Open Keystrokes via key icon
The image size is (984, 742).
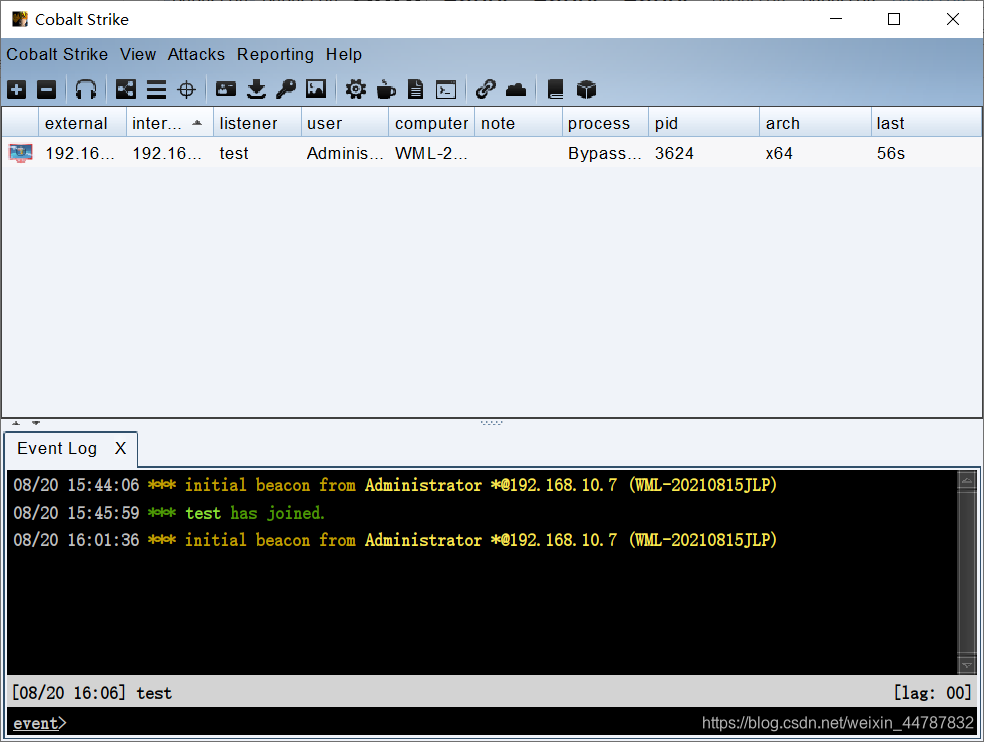click(x=286, y=89)
